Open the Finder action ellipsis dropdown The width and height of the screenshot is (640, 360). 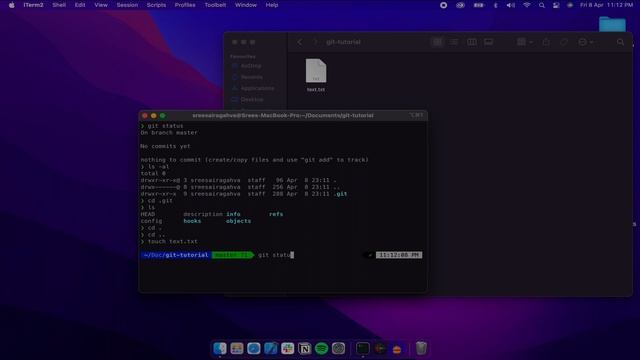click(x=586, y=42)
